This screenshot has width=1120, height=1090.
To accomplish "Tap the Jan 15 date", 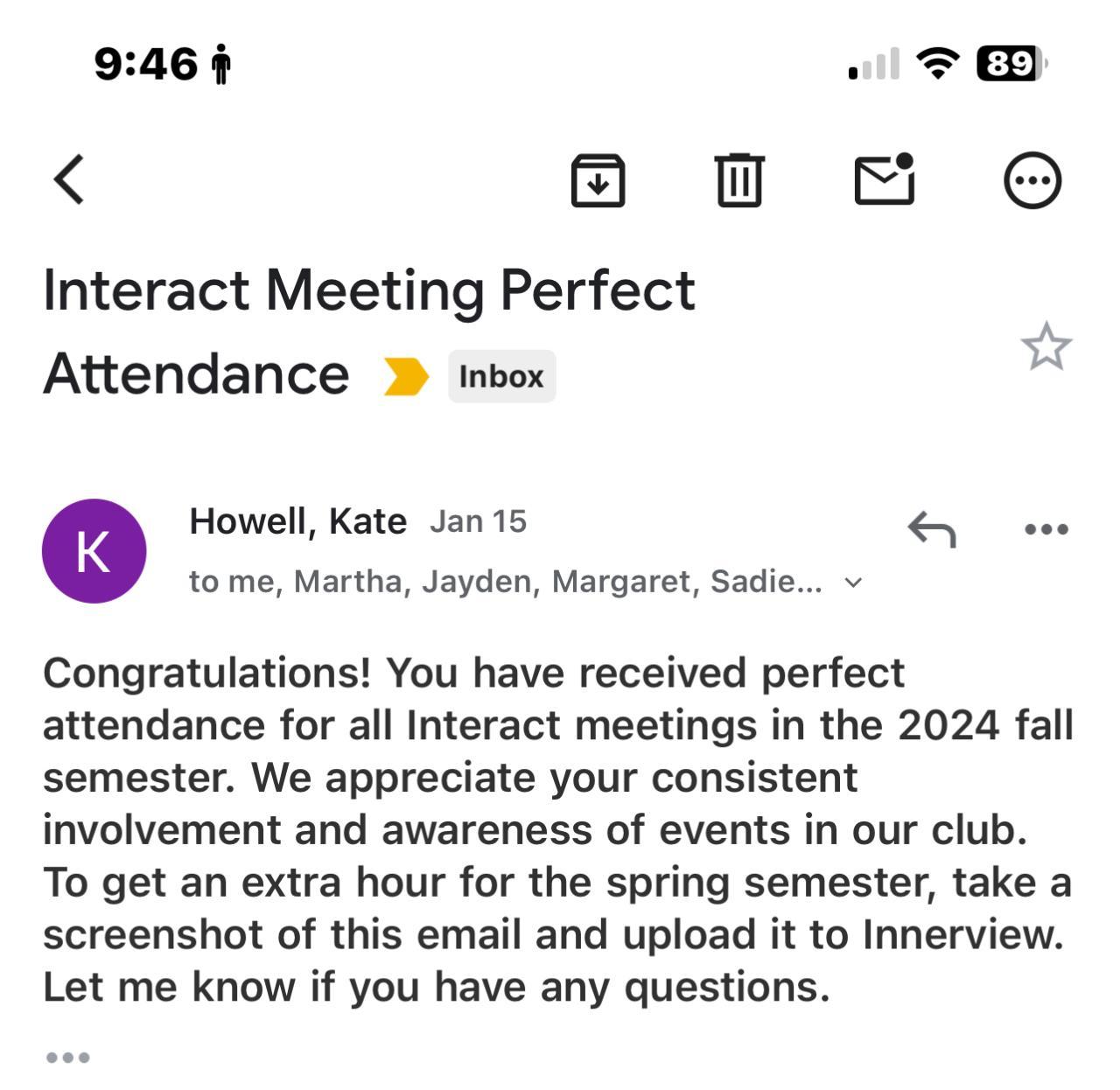I will point(478,521).
